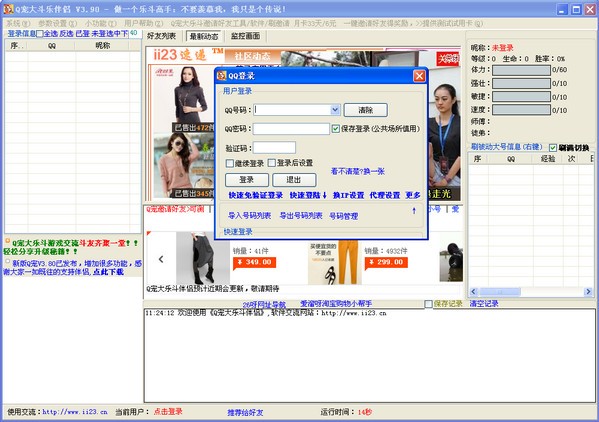Uncheck the 保存登录 checkbox
Viewport: 599px width, 422px height.
[335, 129]
